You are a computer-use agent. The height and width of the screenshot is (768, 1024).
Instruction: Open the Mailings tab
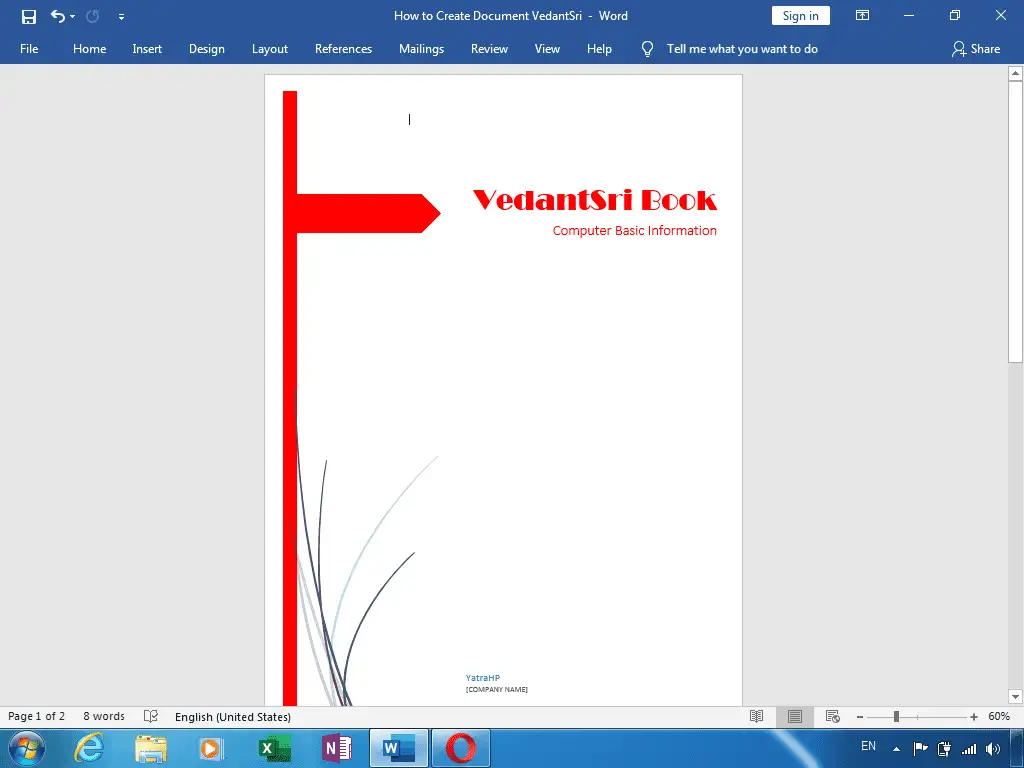tap(421, 49)
